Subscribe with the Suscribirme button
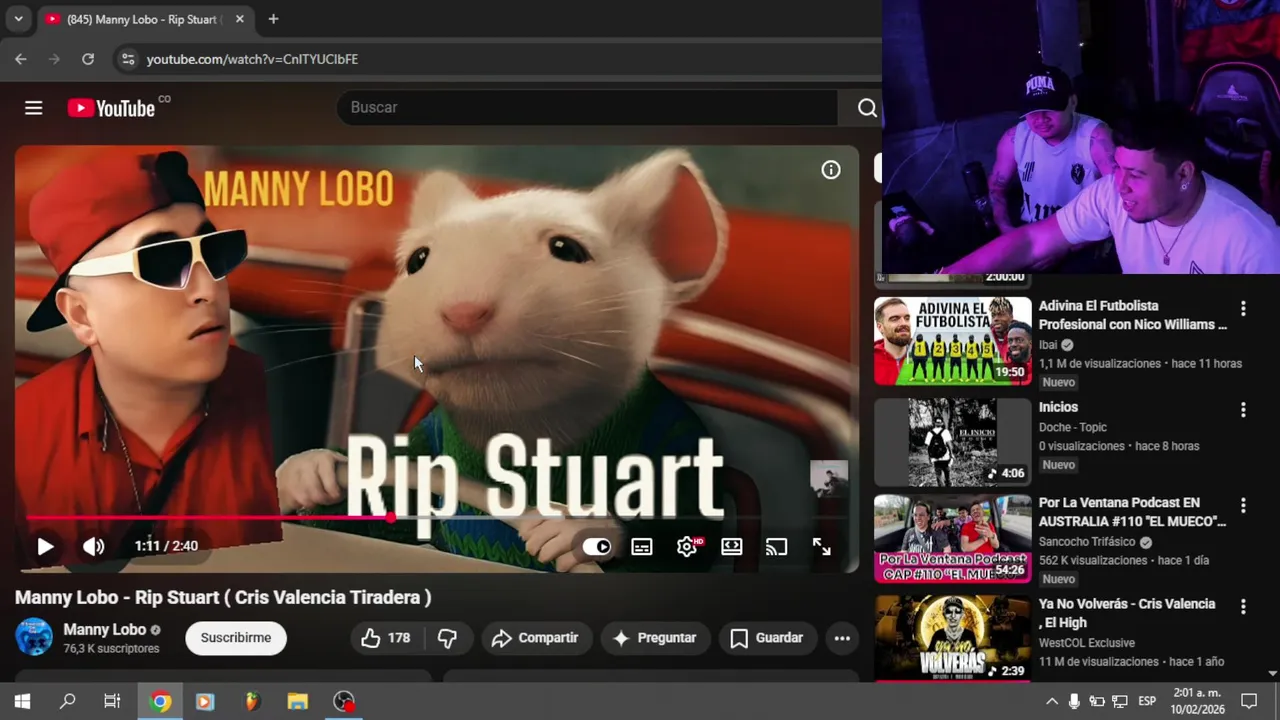 (x=236, y=638)
